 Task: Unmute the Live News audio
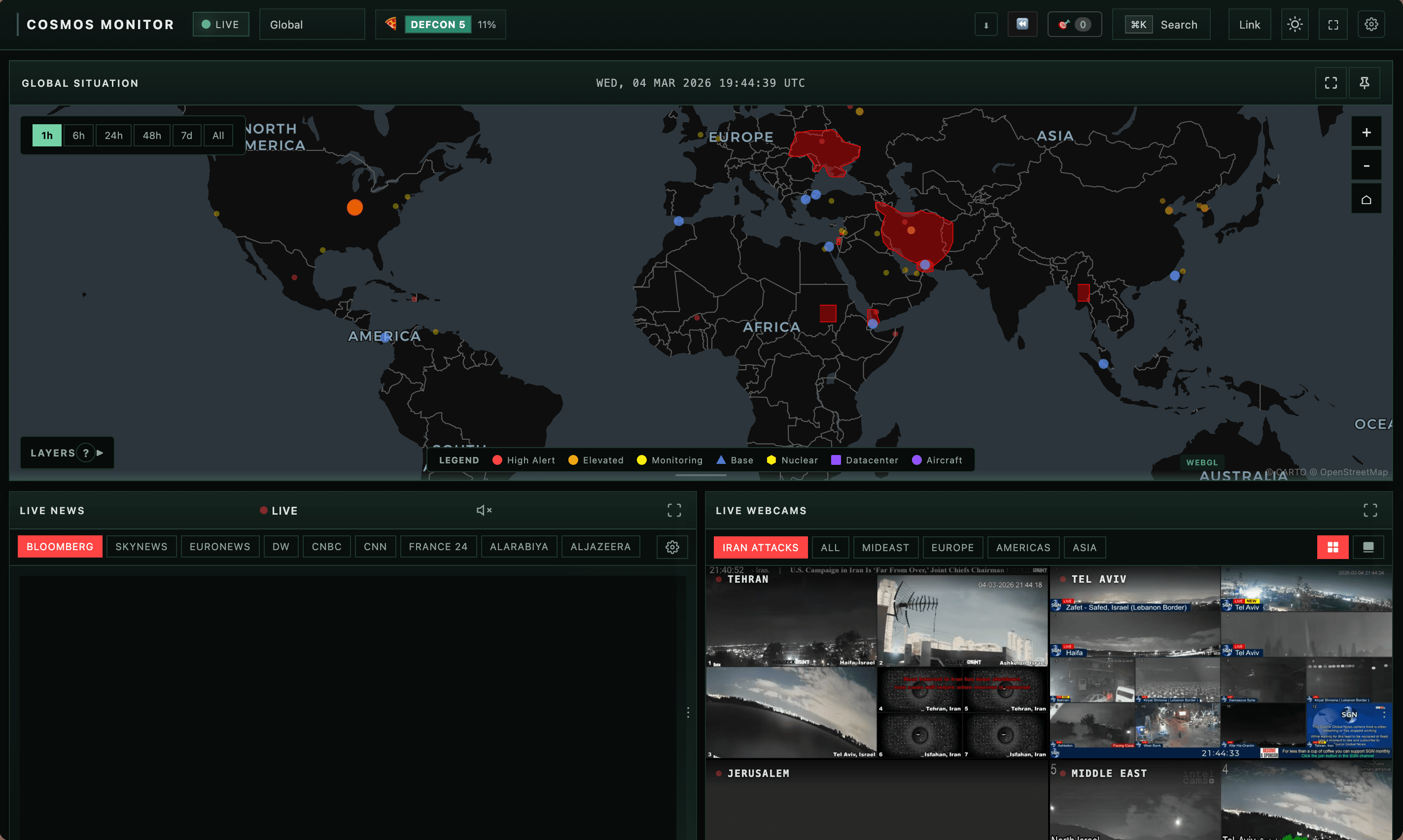click(483, 510)
